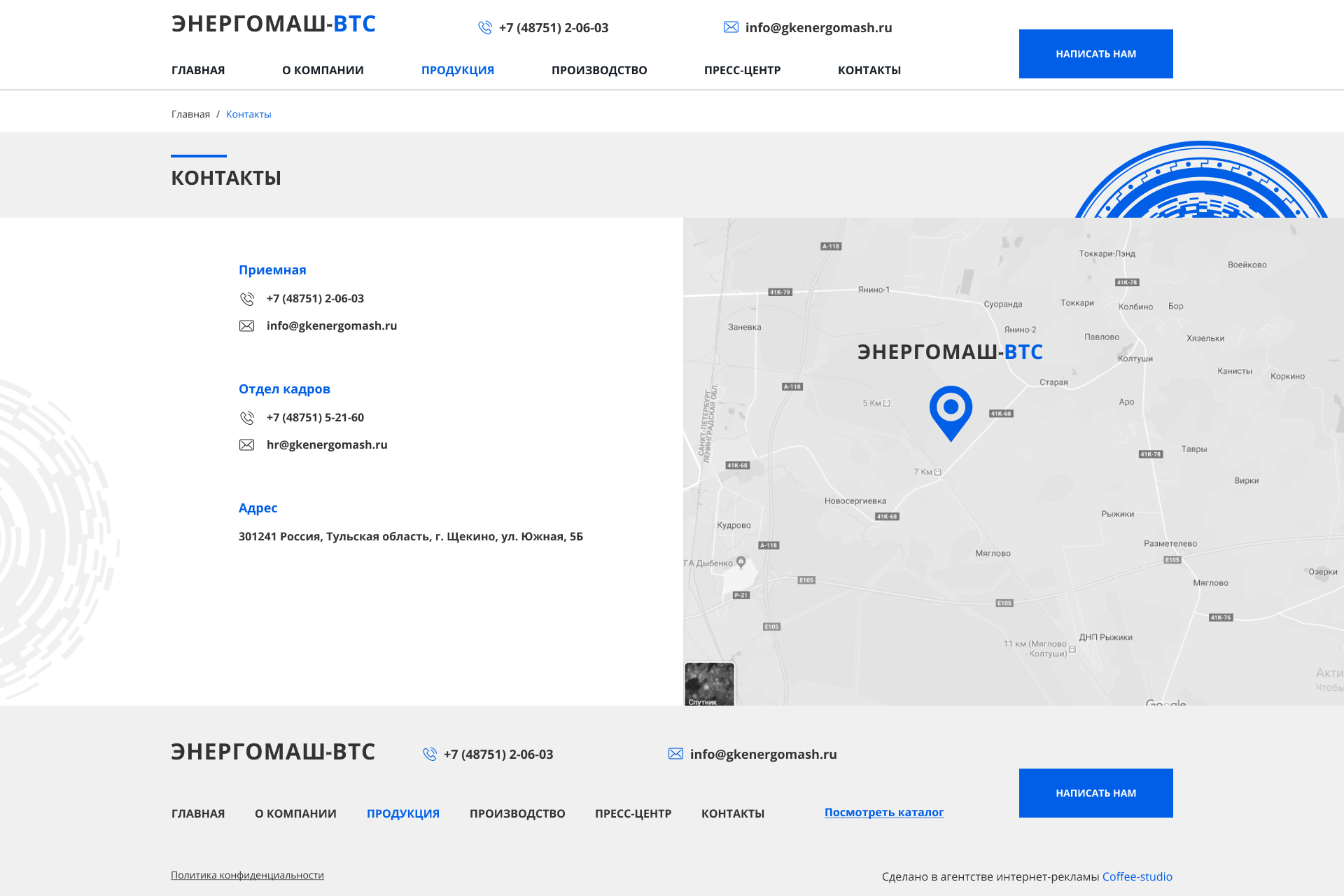The width and height of the screenshot is (1344, 896).
Task: Click the footer НАПИСАТЬ НАМ button
Action: (x=1096, y=793)
